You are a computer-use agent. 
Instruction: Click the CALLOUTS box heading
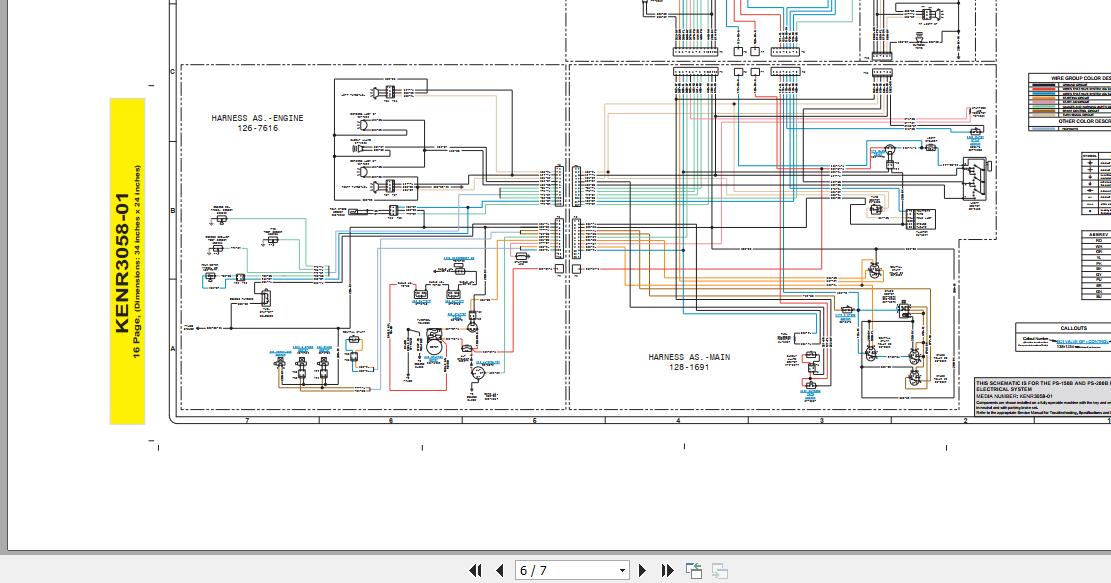pyautogui.click(x=1073, y=328)
